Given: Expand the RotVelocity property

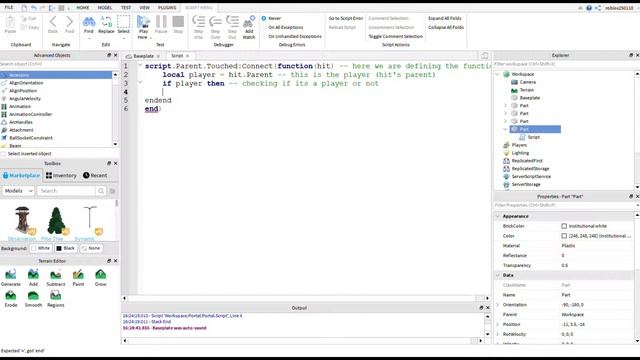Looking at the screenshot, I should (x=498, y=334).
